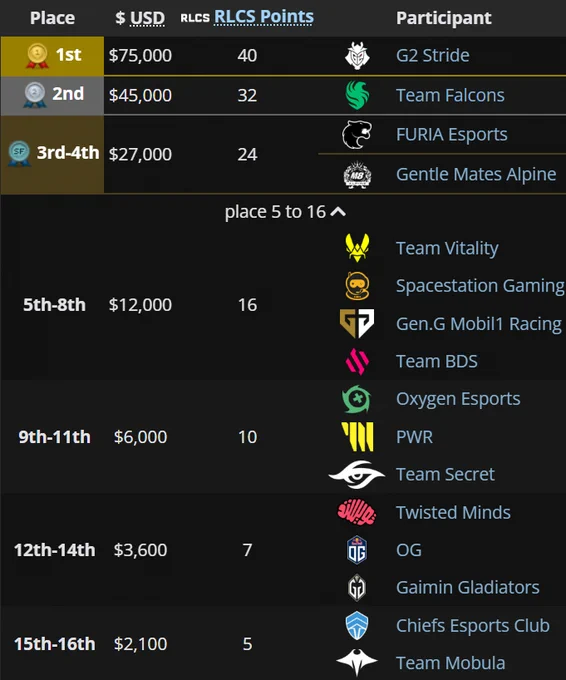Click the Team Vitality bee logo
The image size is (566, 680).
tap(357, 248)
